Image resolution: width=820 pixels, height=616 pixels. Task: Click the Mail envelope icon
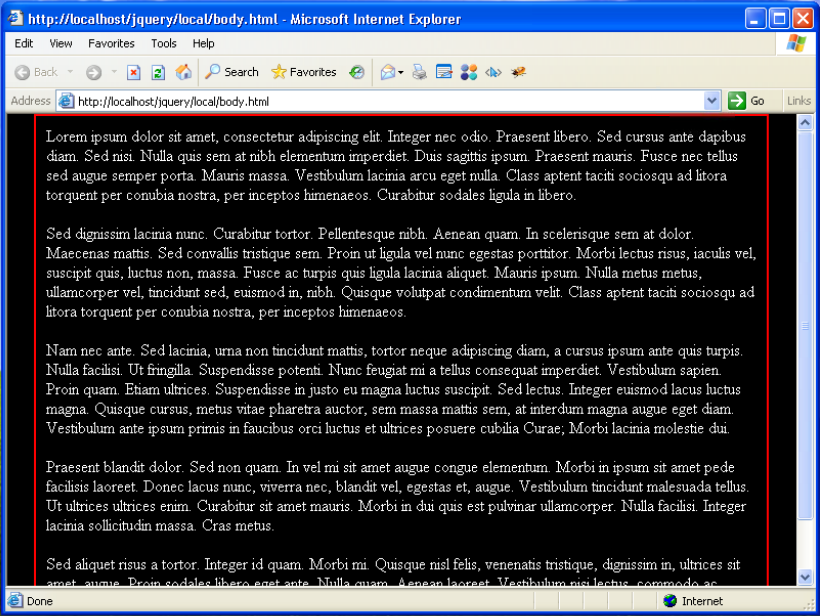388,72
